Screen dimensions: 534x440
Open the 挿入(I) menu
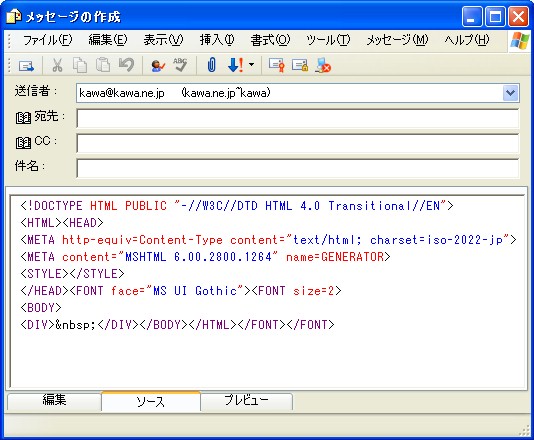[217, 40]
